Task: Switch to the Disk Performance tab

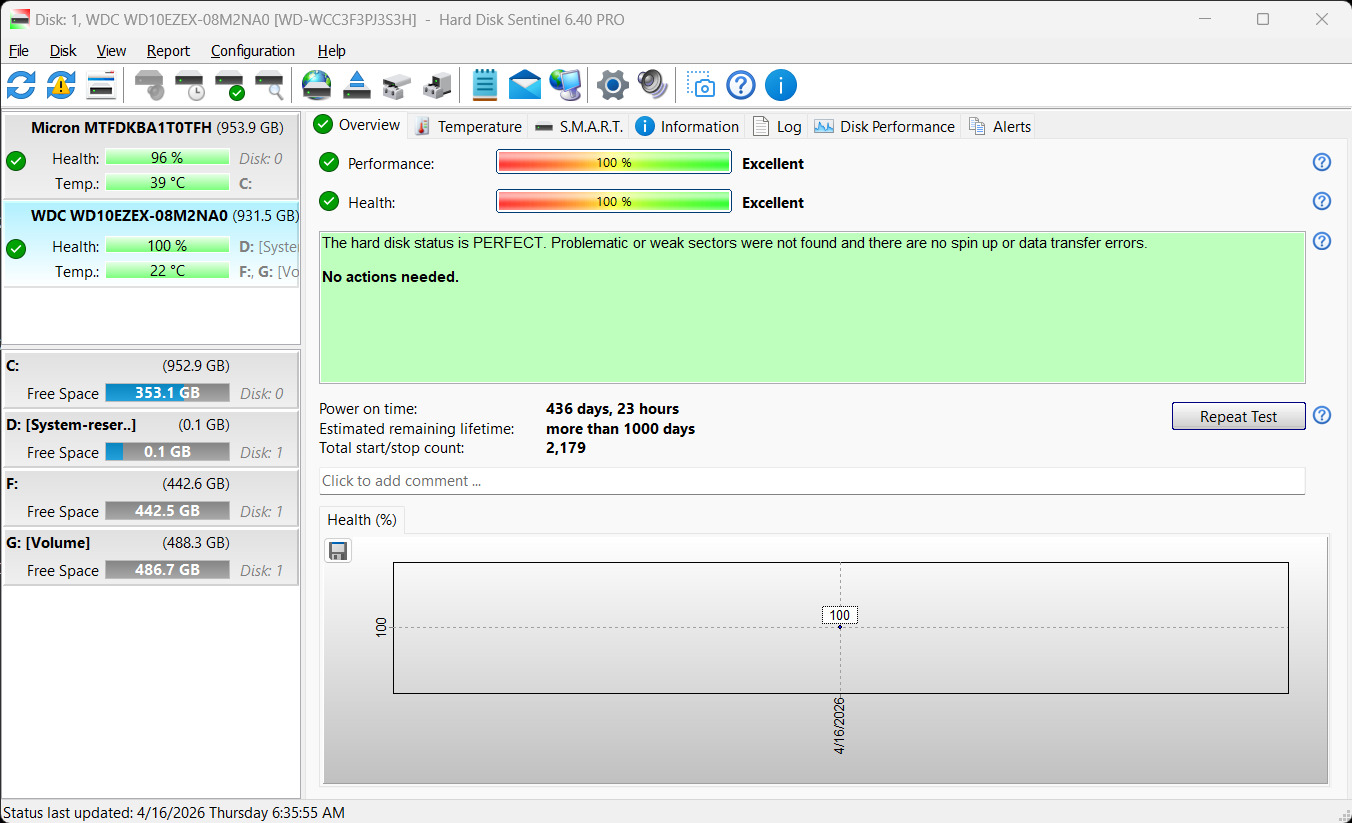Action: click(884, 127)
